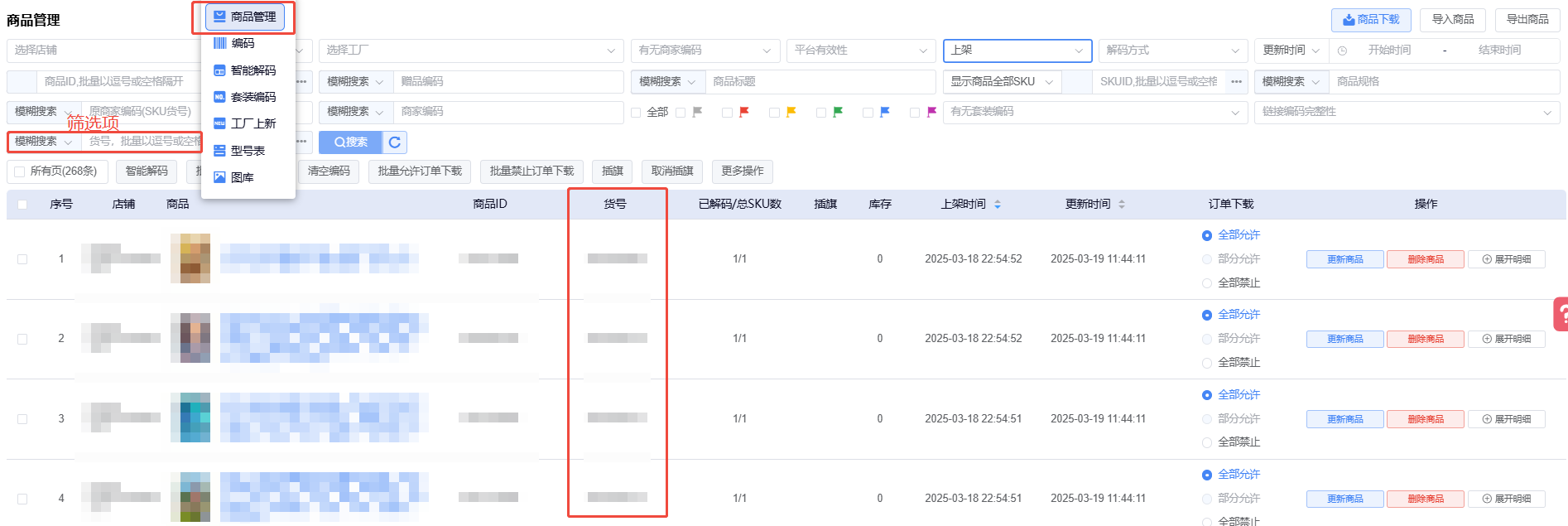This screenshot has width=1568, height=526.
Task: Click the ellipsis icon beside SKUID input
Action: (x=1236, y=82)
